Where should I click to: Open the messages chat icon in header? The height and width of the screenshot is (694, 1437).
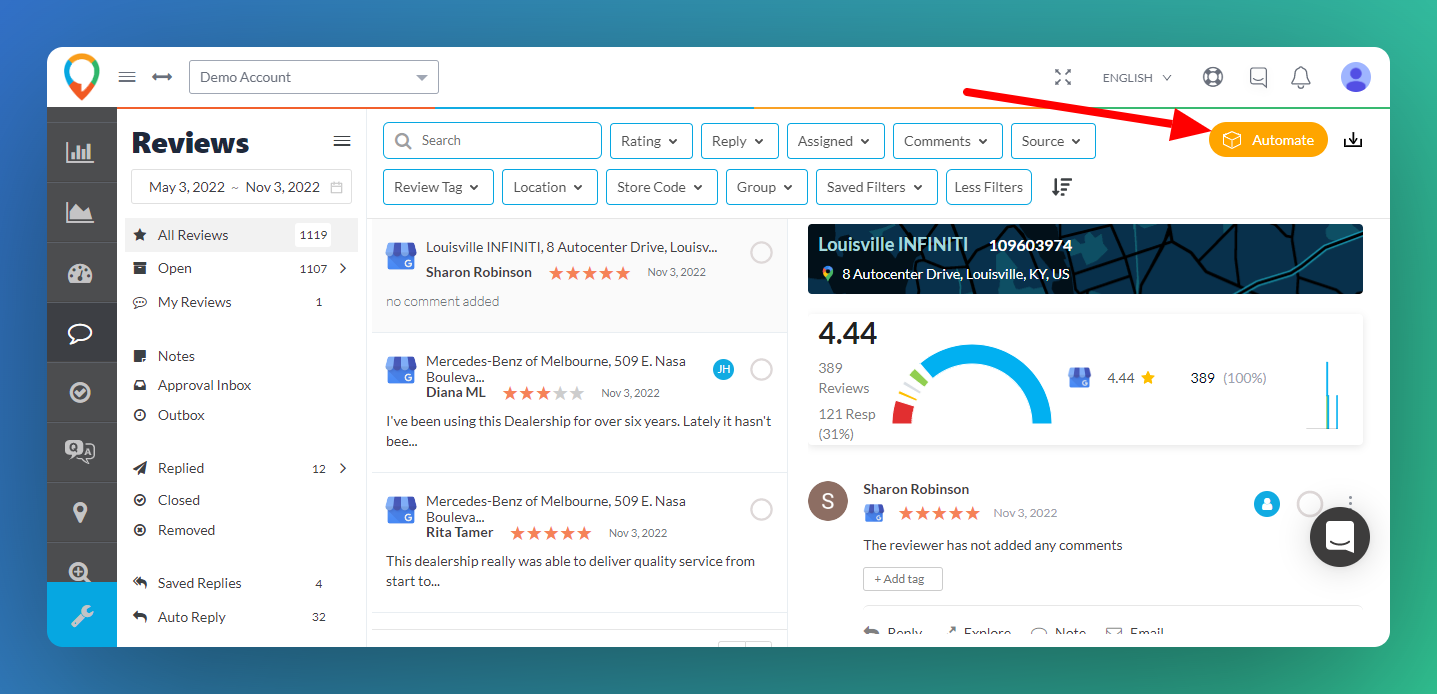[x=1258, y=77]
